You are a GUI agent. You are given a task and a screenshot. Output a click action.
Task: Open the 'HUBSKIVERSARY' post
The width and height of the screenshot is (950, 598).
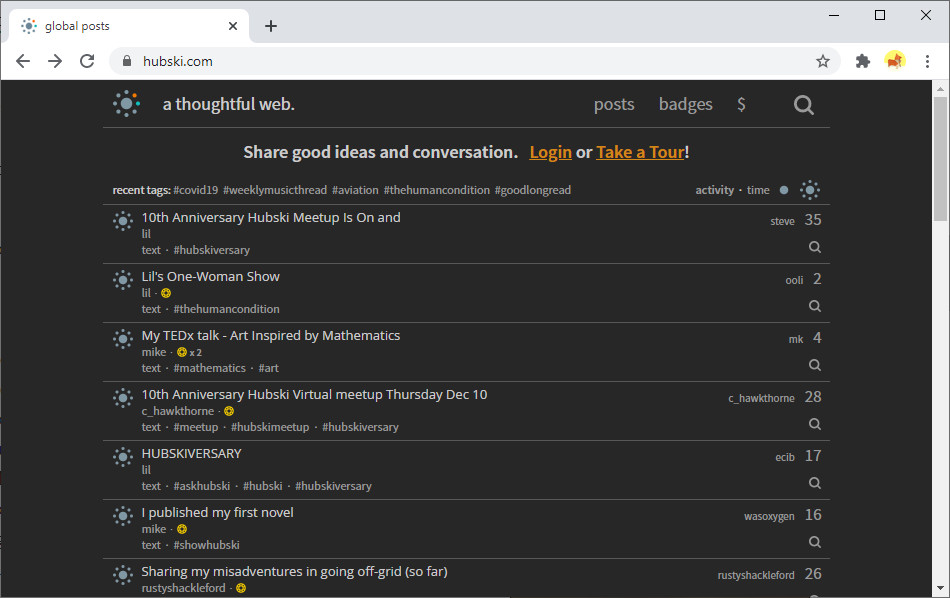pos(191,454)
